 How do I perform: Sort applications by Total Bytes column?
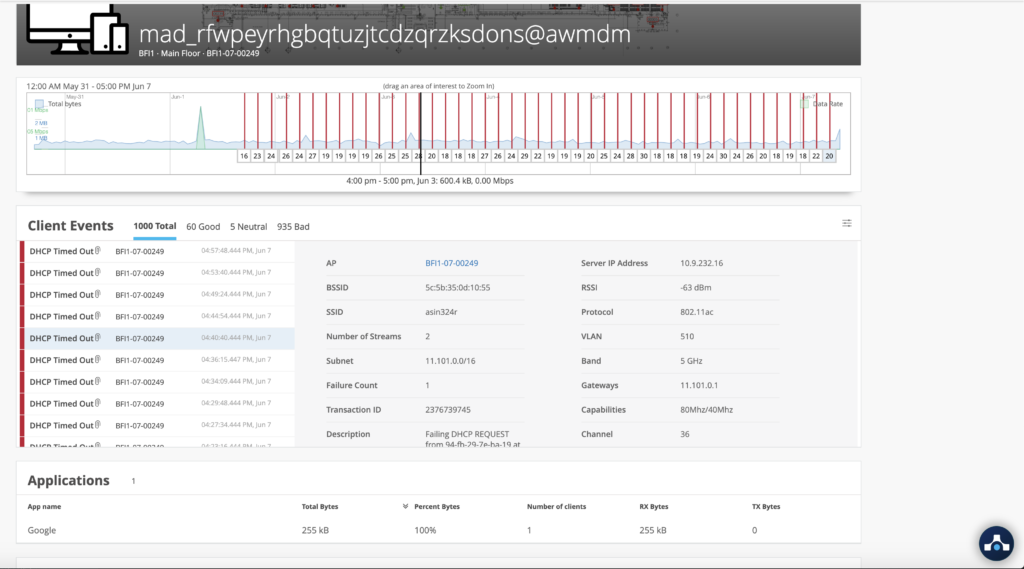[x=320, y=507]
